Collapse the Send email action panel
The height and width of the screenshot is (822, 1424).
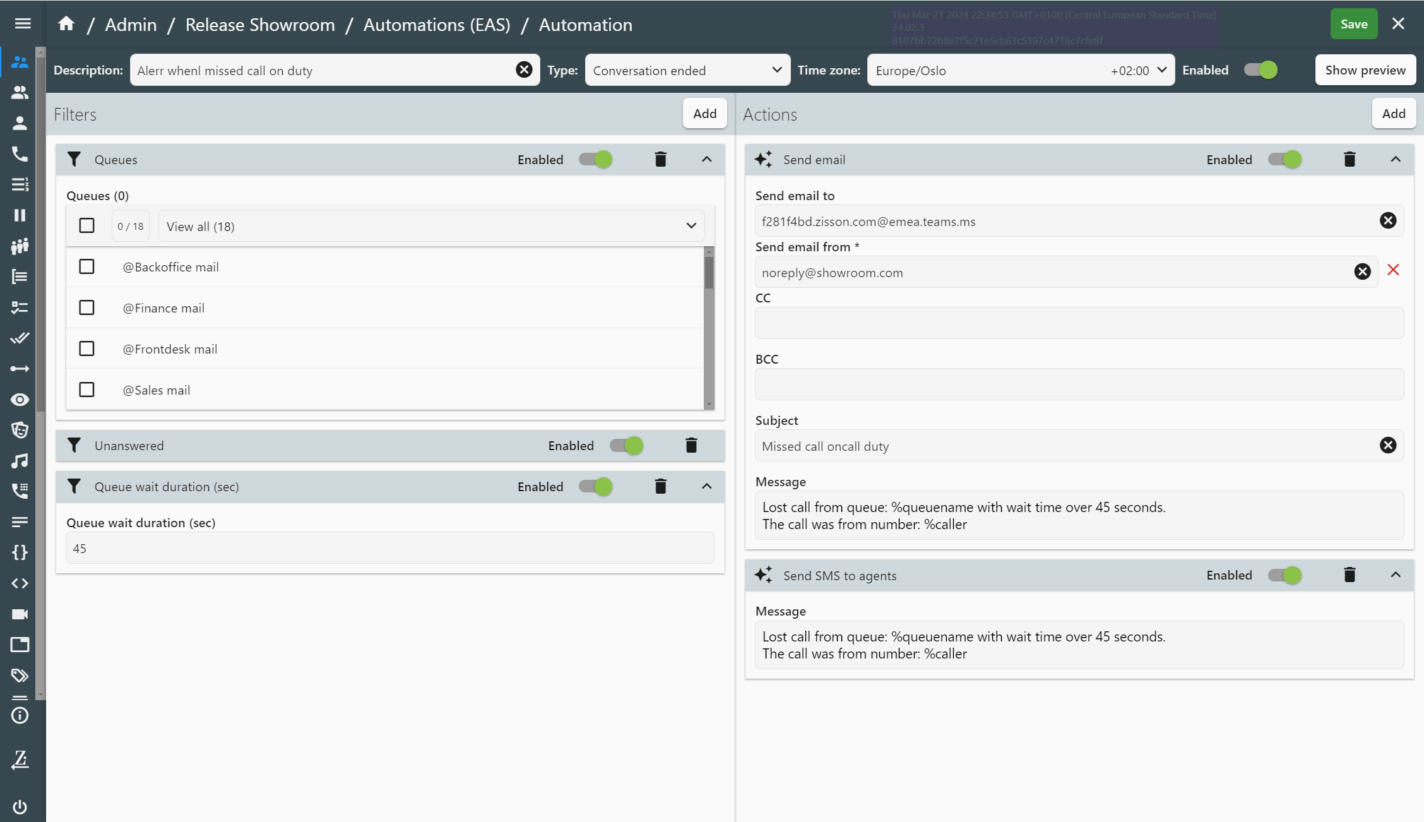[1395, 159]
